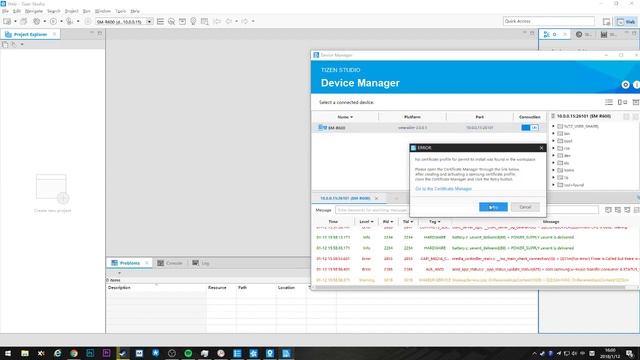Switch to the Problems tab
This screenshot has height=360, width=640.
(x=130, y=263)
